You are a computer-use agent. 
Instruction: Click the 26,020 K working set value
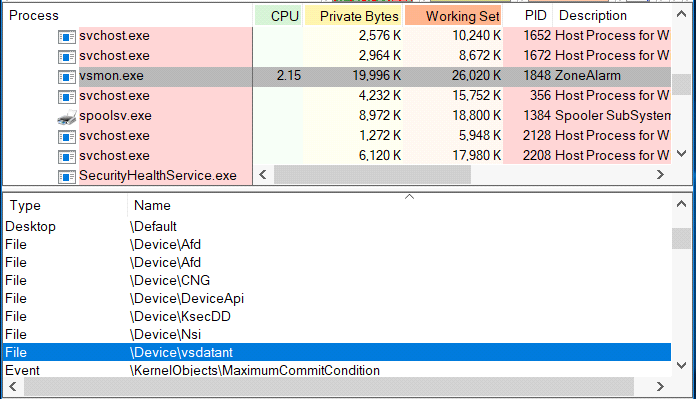click(476, 76)
